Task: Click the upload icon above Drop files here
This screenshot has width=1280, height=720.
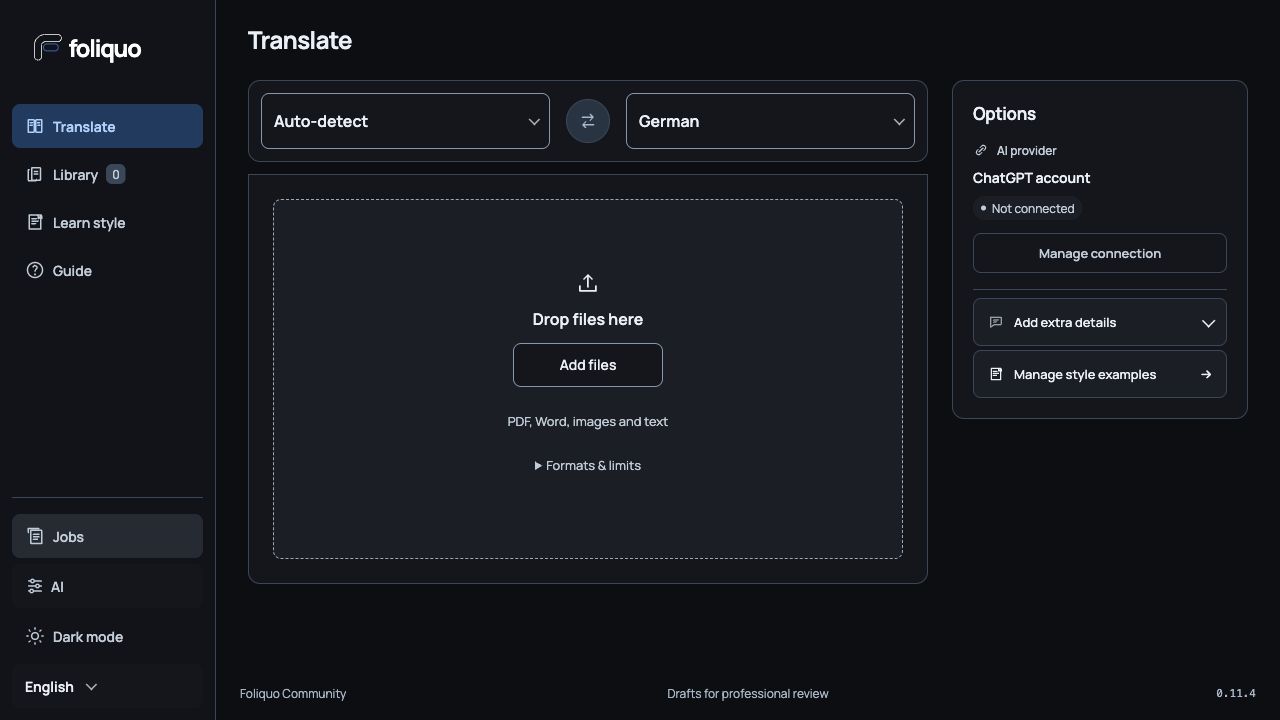Action: click(588, 283)
